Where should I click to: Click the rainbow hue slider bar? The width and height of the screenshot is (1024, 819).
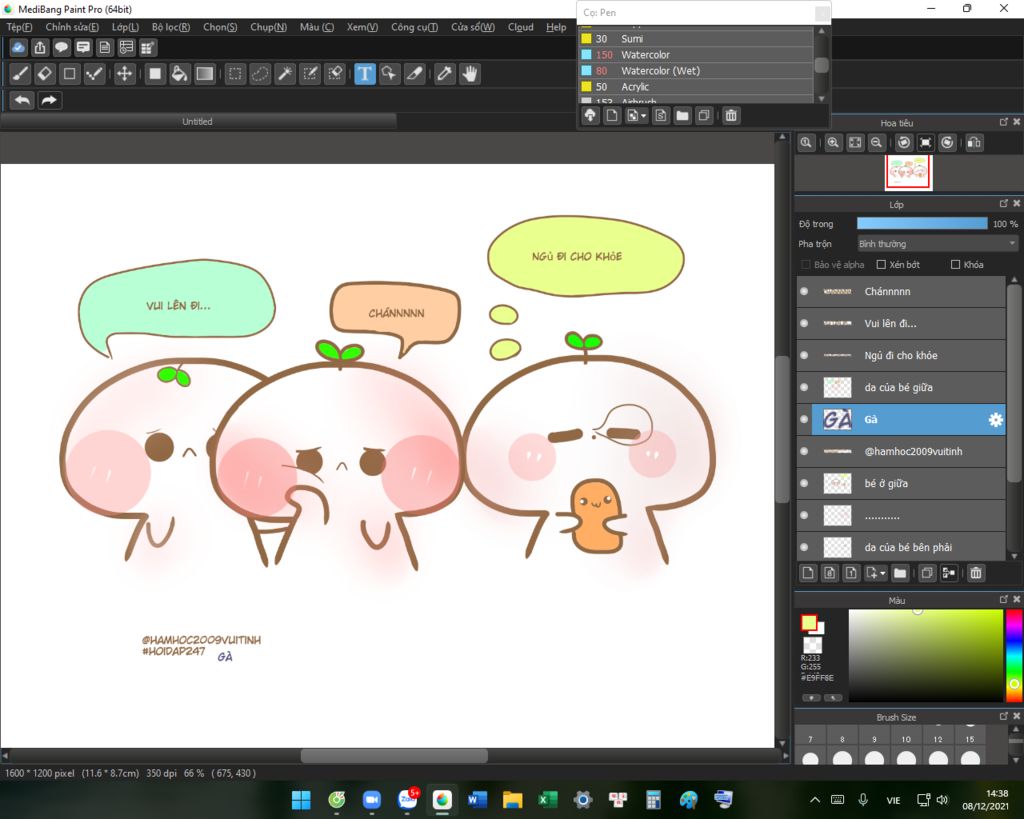tap(1014, 655)
